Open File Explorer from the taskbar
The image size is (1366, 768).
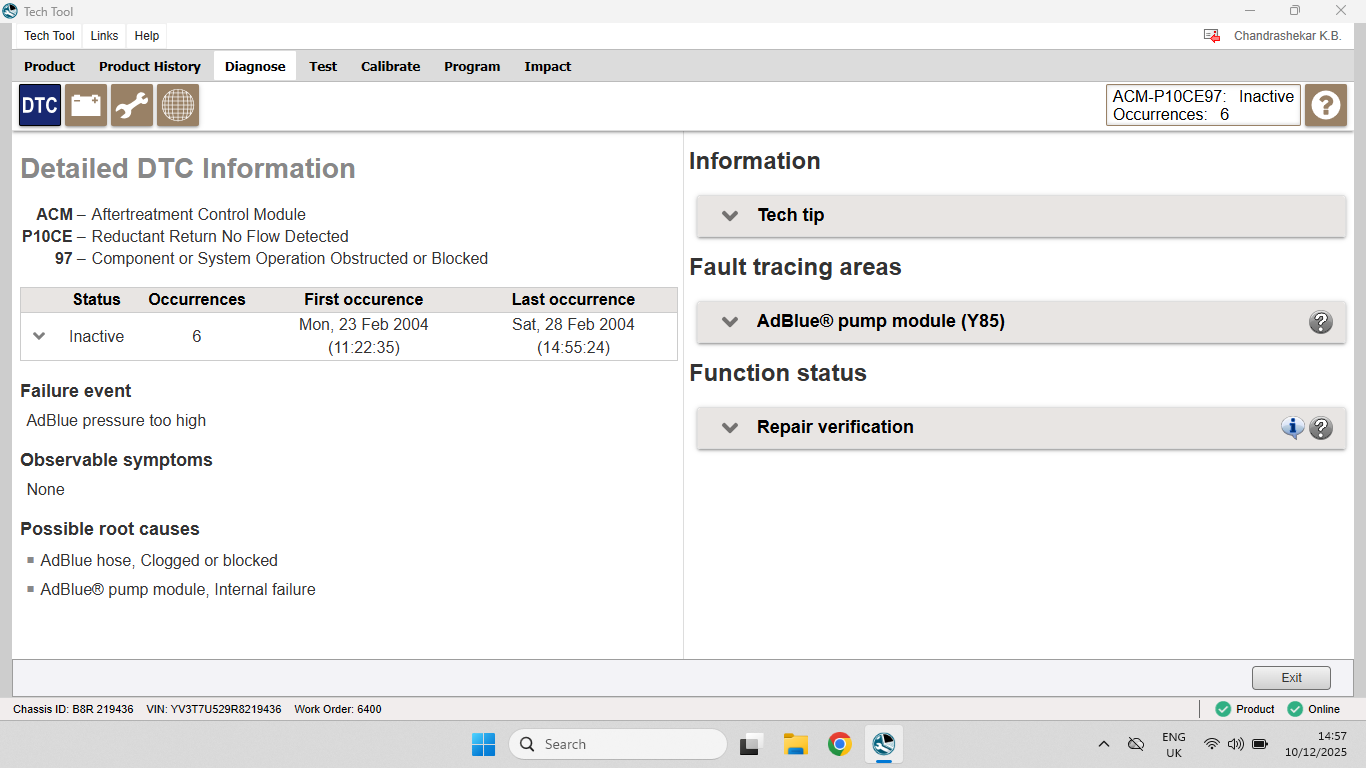click(795, 744)
